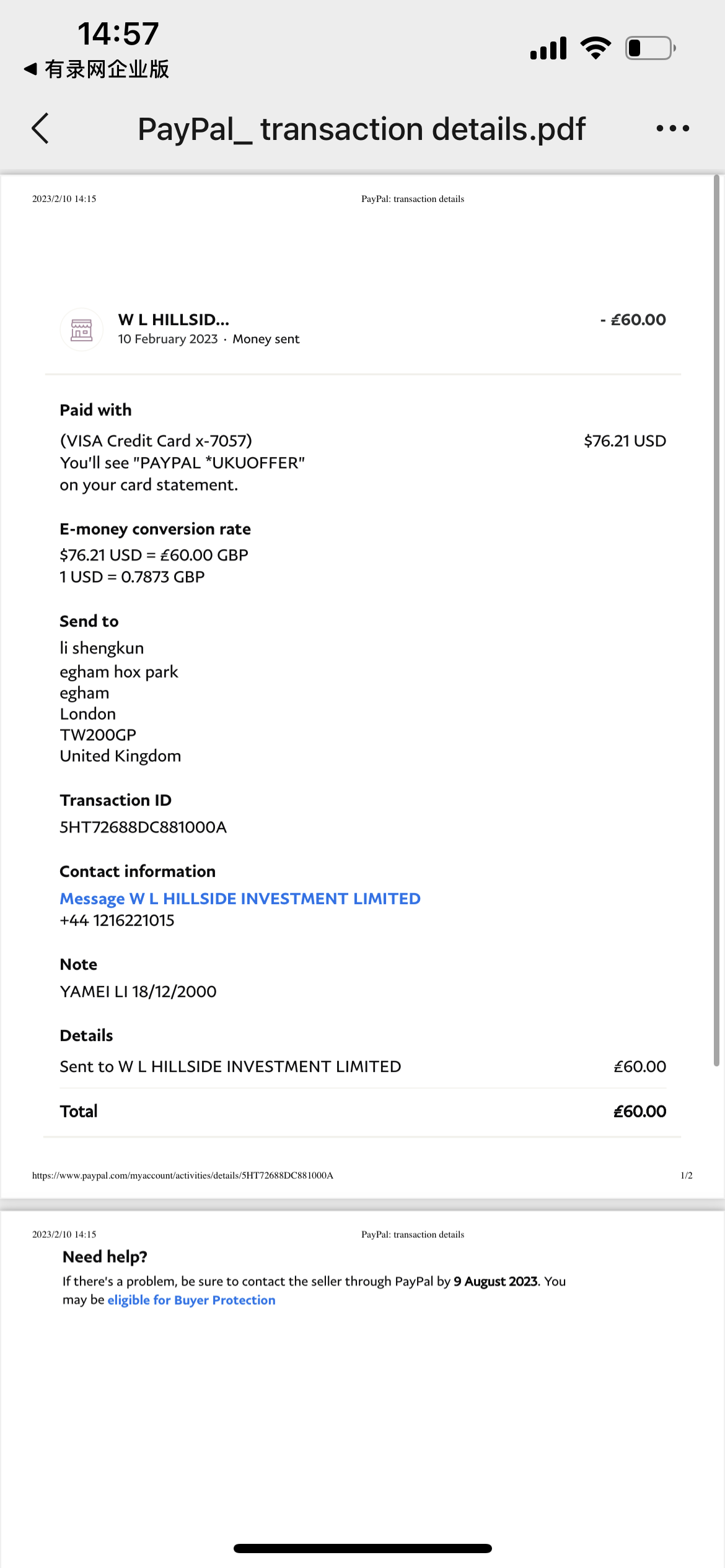Tap the clock time 14:57

tap(118, 33)
